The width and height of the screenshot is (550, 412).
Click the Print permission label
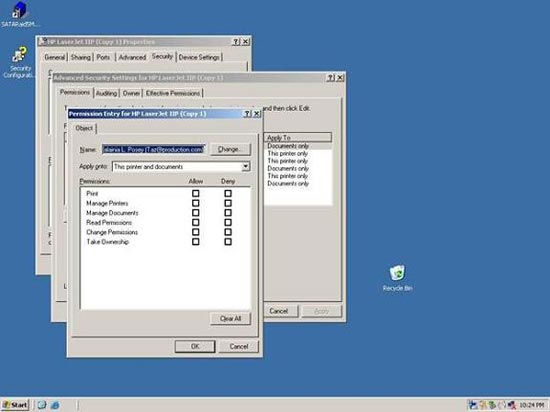(92, 194)
